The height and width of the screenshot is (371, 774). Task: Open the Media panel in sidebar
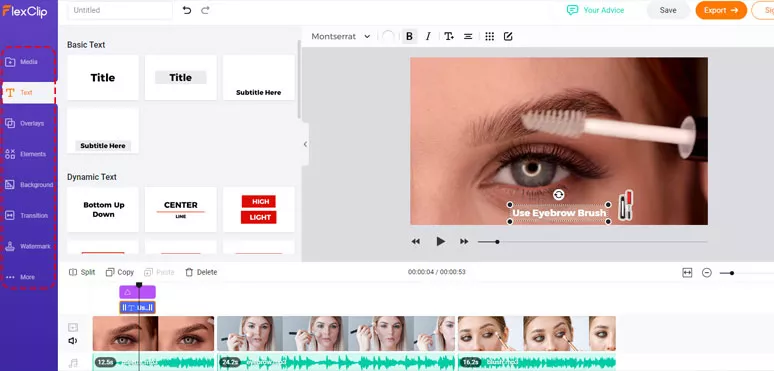(x=28, y=62)
